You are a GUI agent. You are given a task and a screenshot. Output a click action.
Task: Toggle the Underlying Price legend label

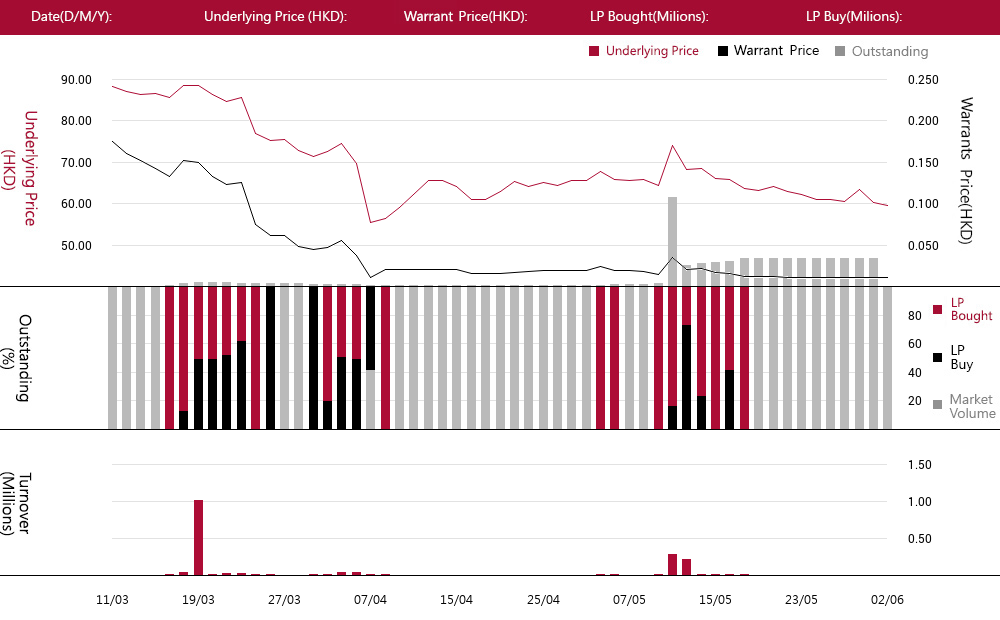(652, 51)
